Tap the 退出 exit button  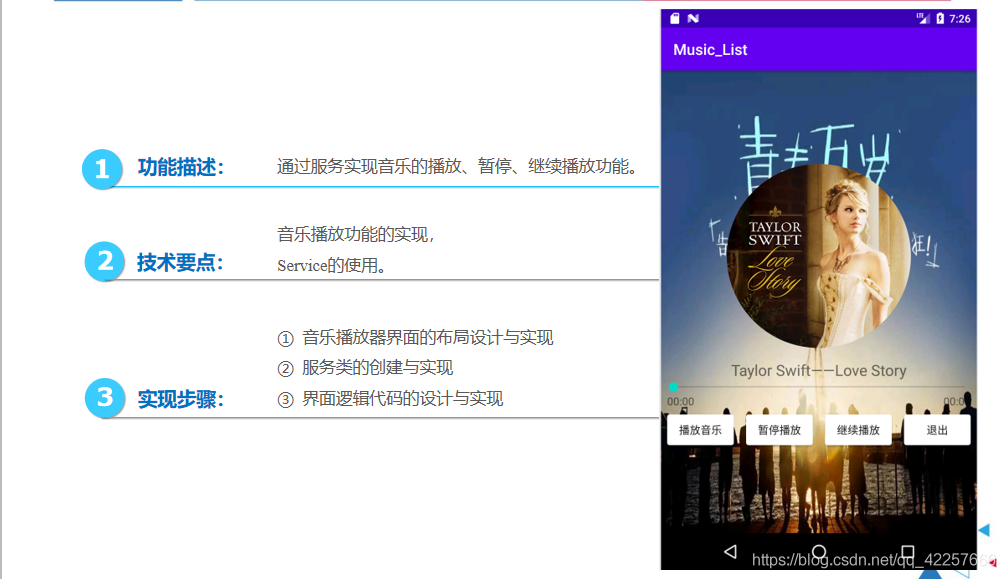click(937, 430)
